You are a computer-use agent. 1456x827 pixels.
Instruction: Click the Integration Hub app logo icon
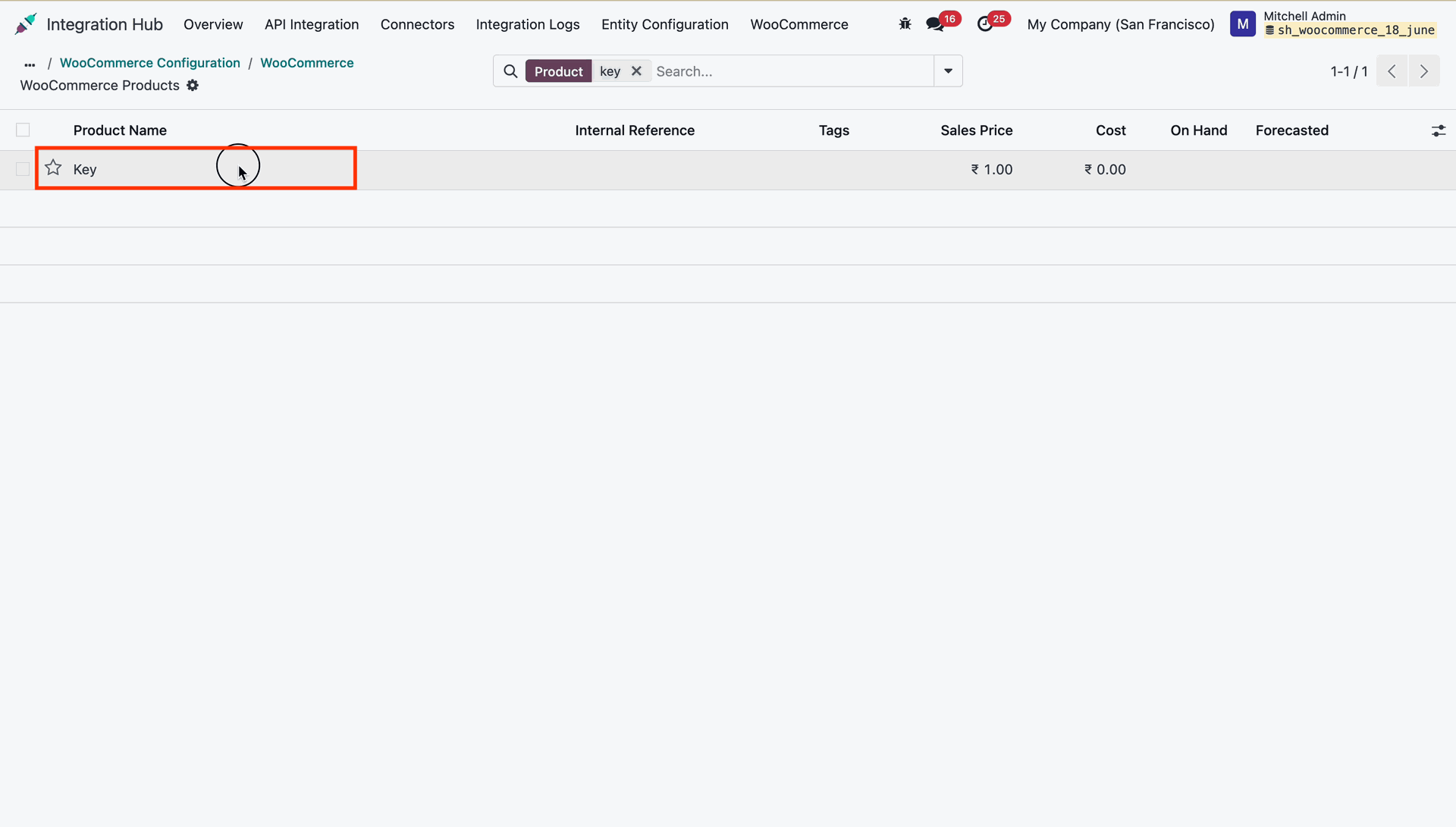click(x=26, y=24)
